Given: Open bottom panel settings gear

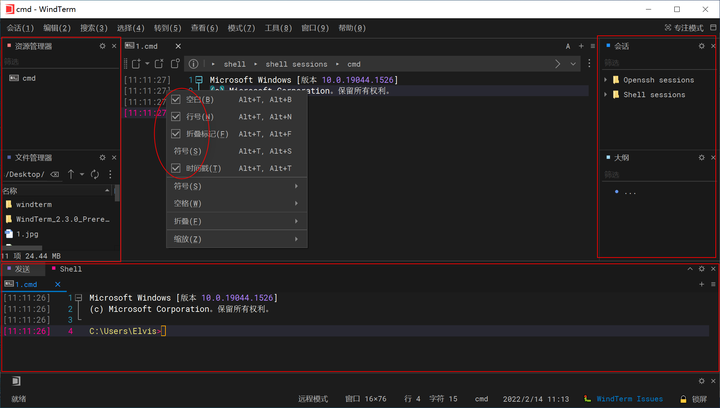Looking at the screenshot, I should (702, 269).
